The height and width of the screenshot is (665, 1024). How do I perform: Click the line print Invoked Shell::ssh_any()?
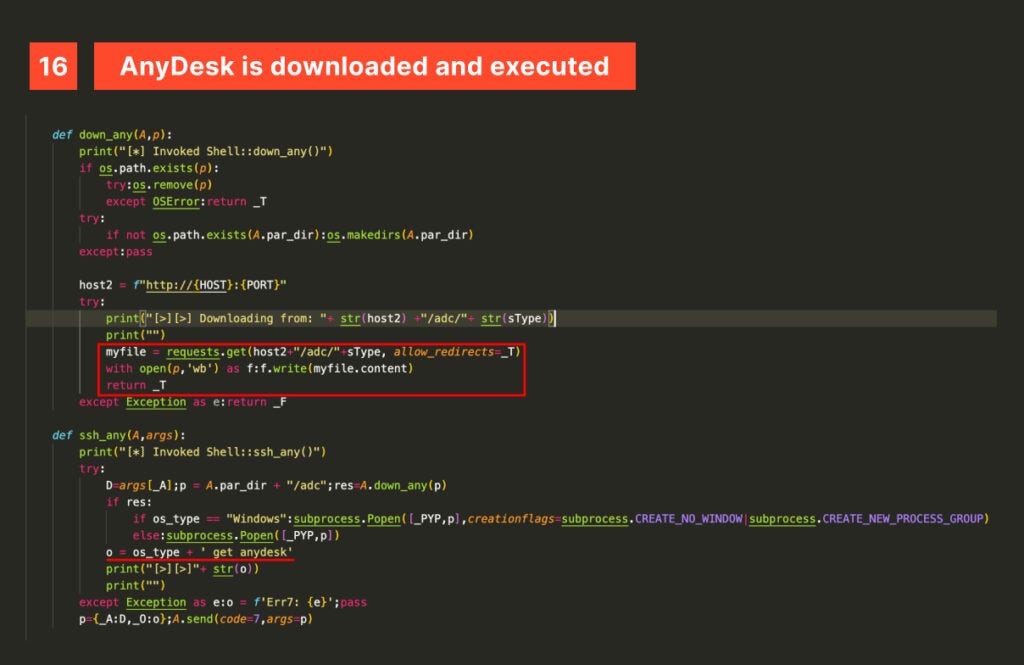tap(202, 452)
